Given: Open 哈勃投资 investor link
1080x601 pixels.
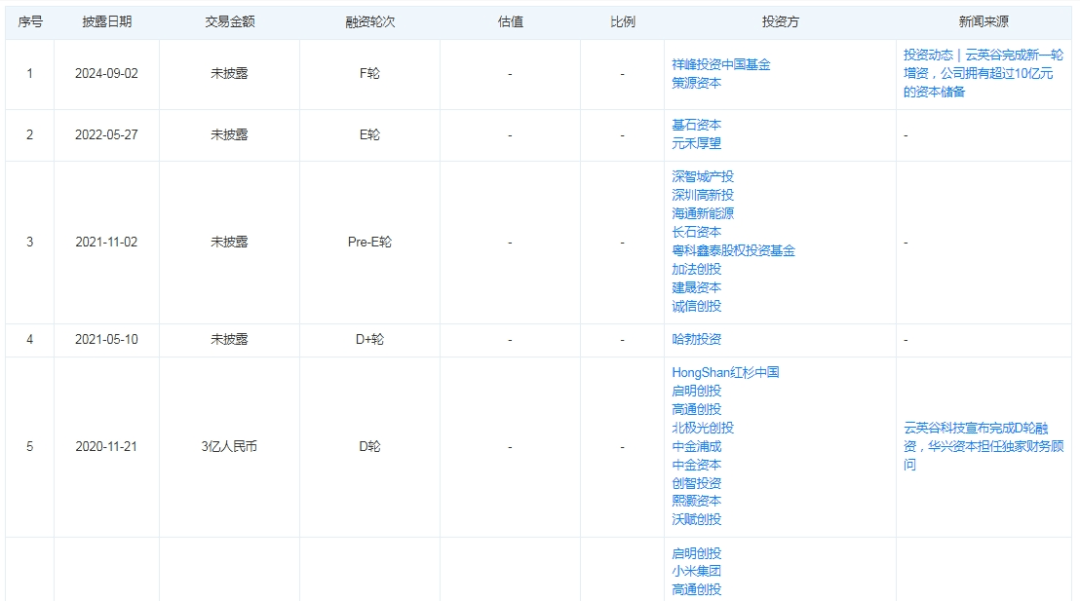Looking at the screenshot, I should point(696,339).
